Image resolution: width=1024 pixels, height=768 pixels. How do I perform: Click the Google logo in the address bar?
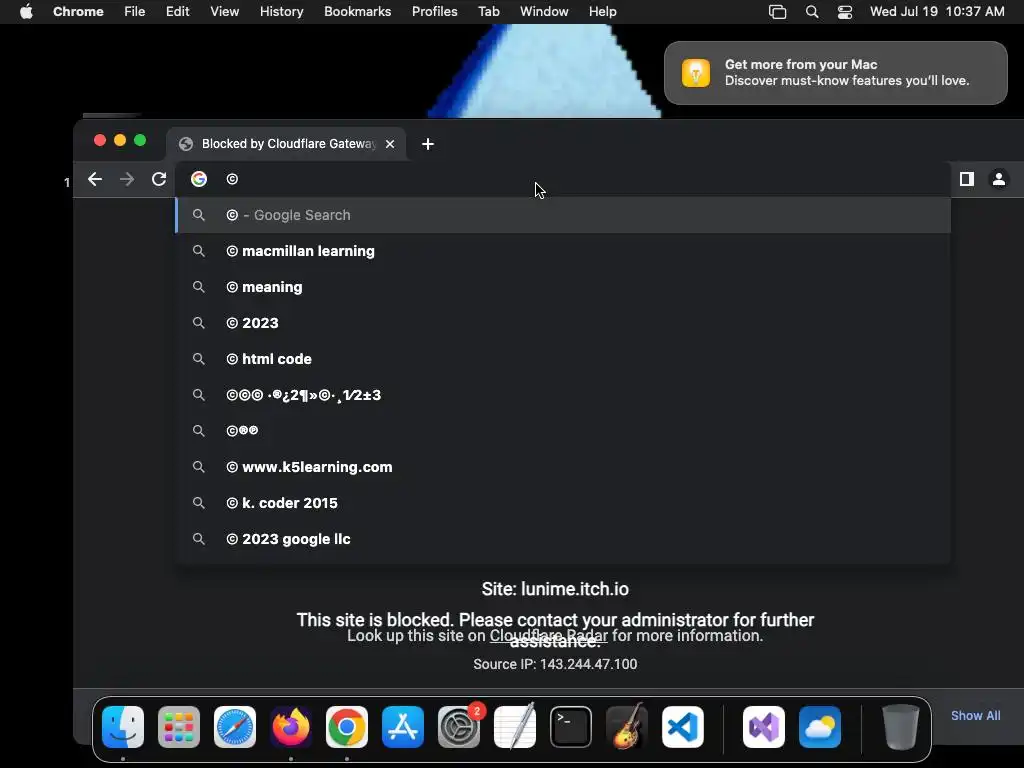[199, 179]
